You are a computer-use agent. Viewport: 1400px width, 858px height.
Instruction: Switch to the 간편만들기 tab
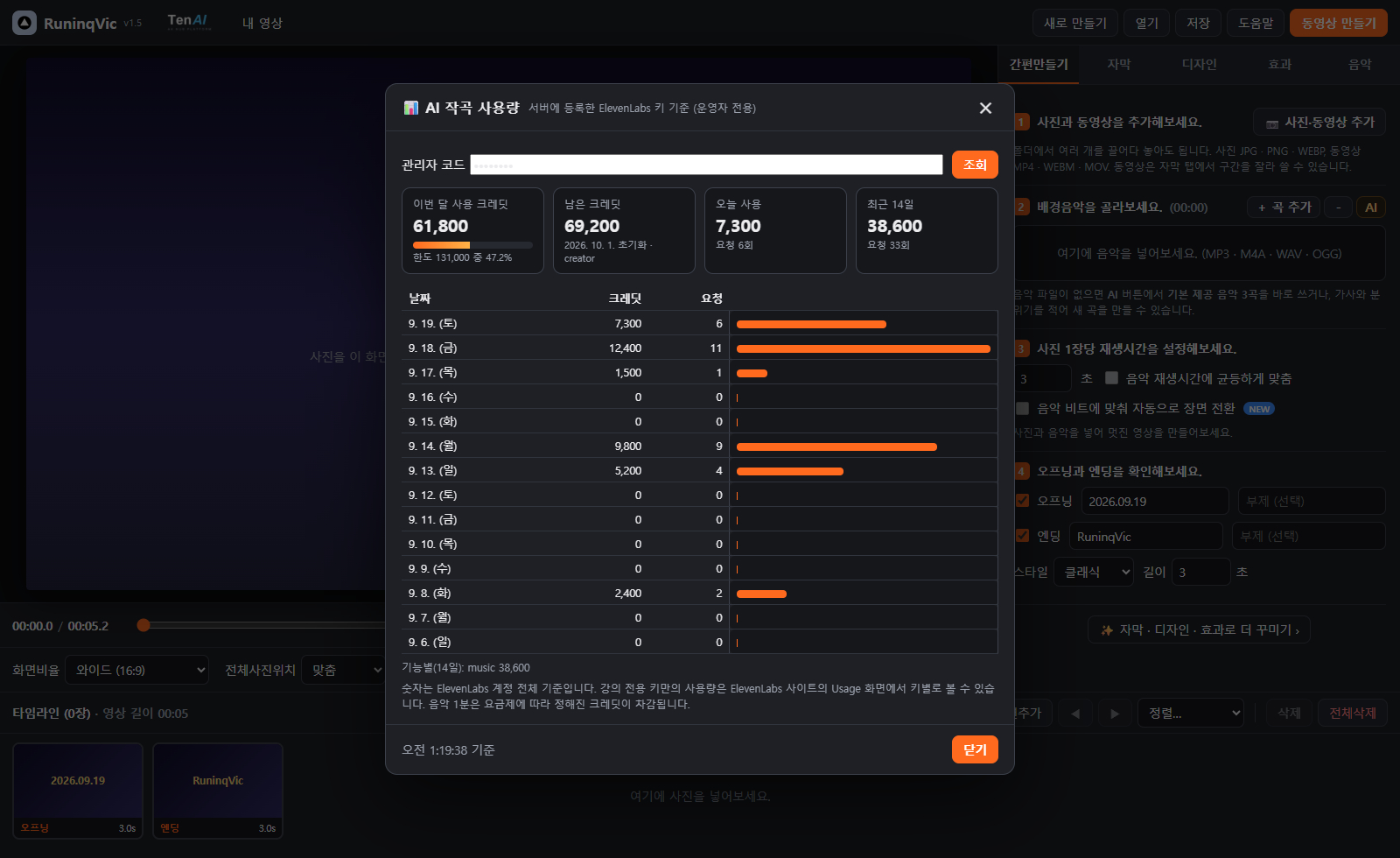pos(1039,64)
